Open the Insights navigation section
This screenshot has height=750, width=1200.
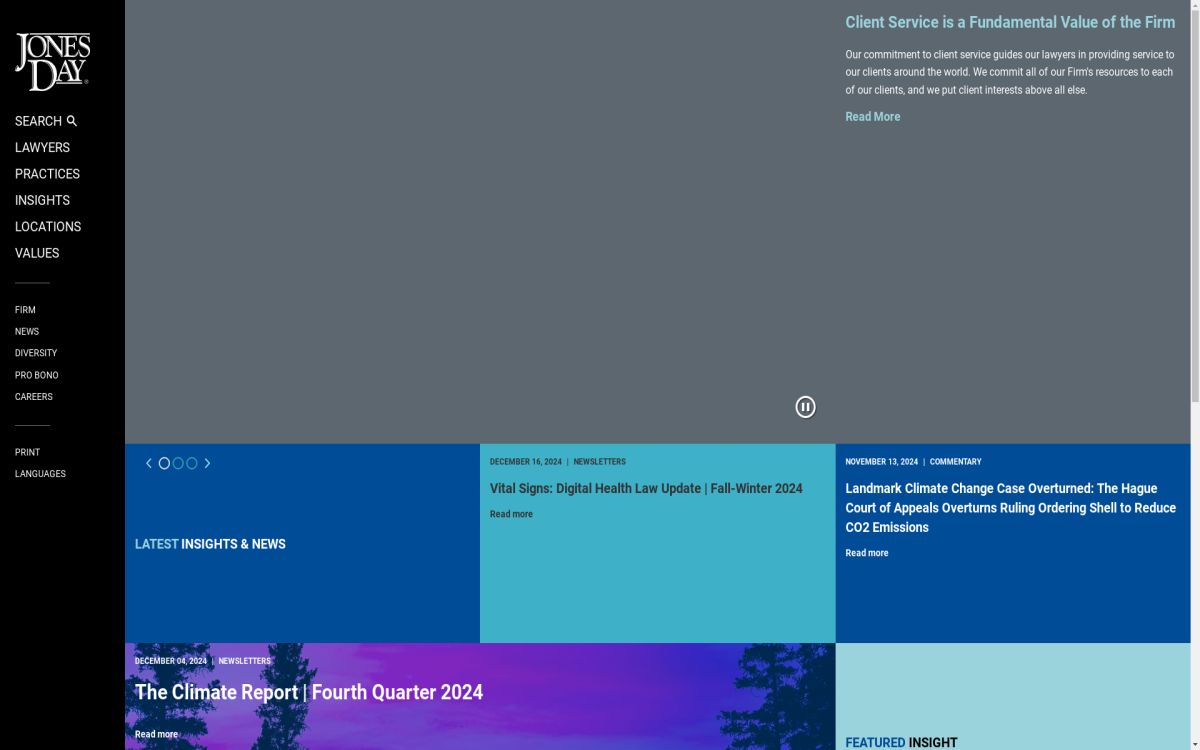42,200
